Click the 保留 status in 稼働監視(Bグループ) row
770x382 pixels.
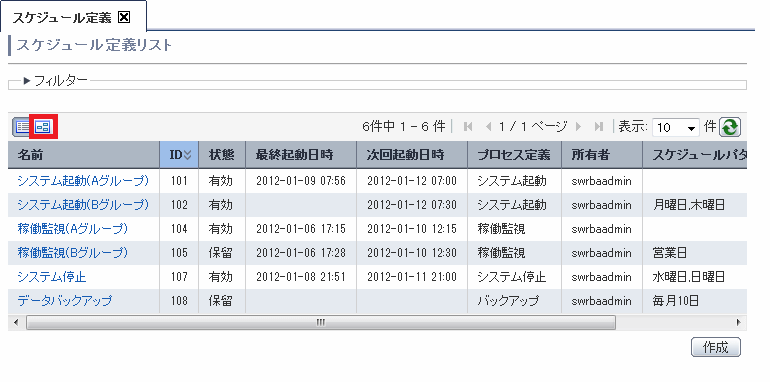coord(220,253)
